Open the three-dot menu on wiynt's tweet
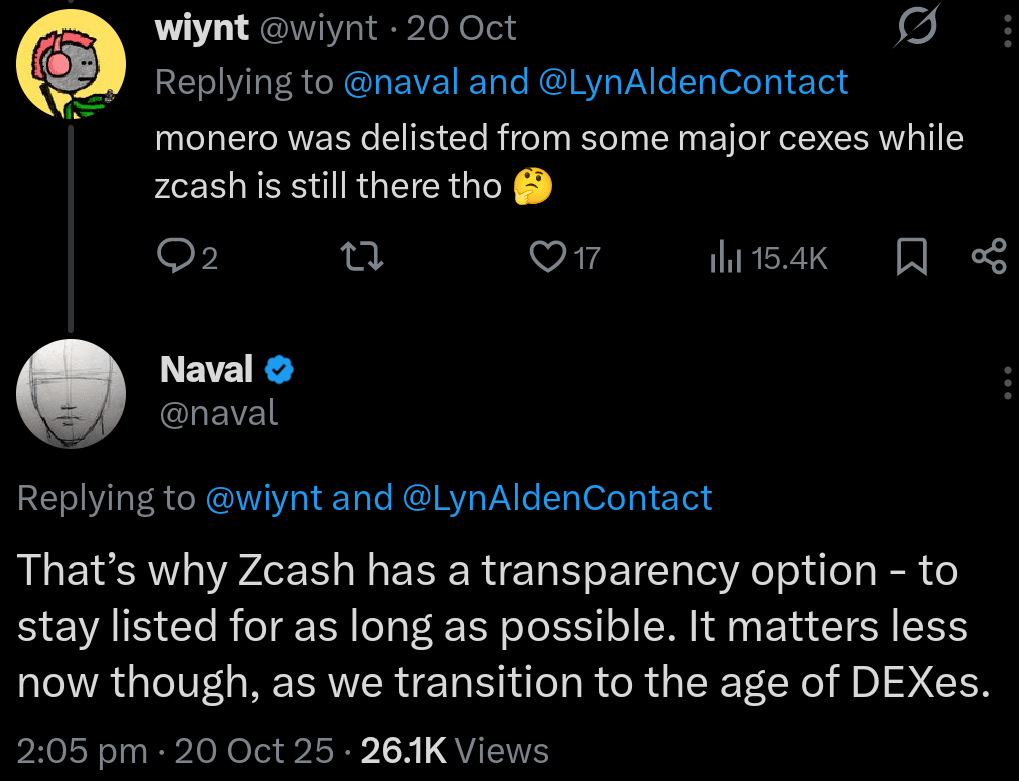This screenshot has width=1019, height=781. tap(1006, 34)
